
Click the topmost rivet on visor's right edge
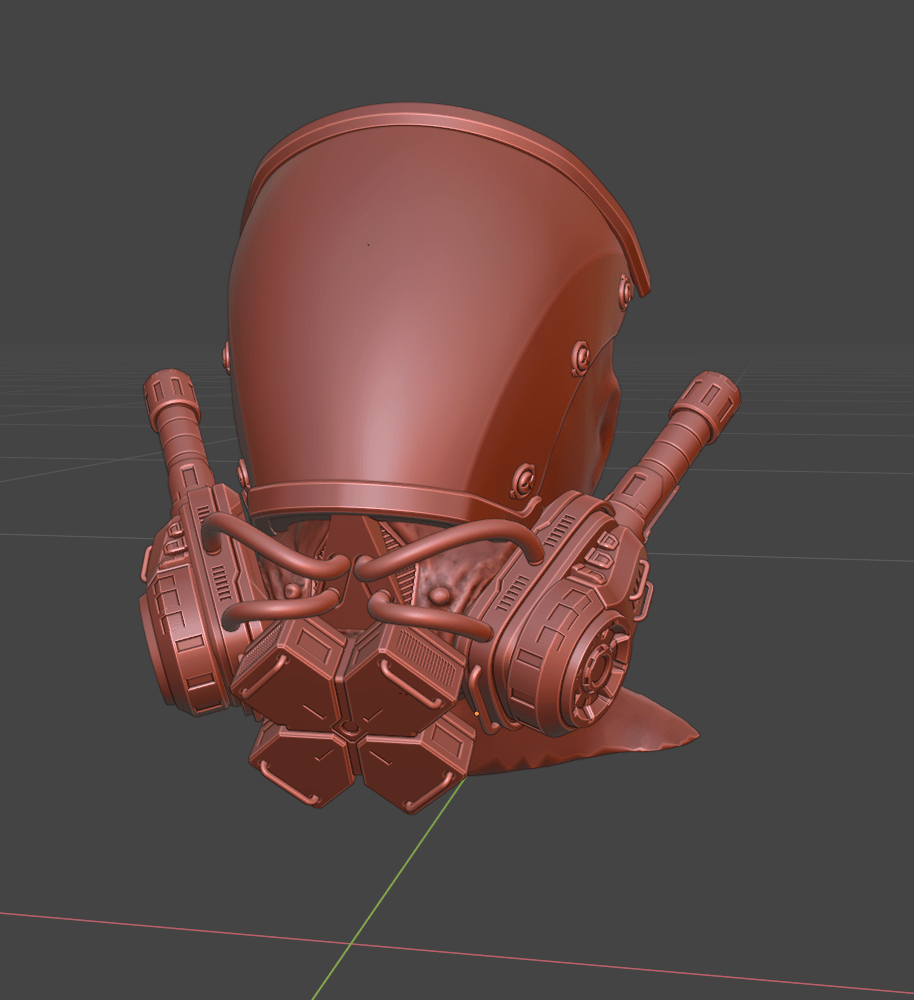pyautogui.click(x=625, y=291)
